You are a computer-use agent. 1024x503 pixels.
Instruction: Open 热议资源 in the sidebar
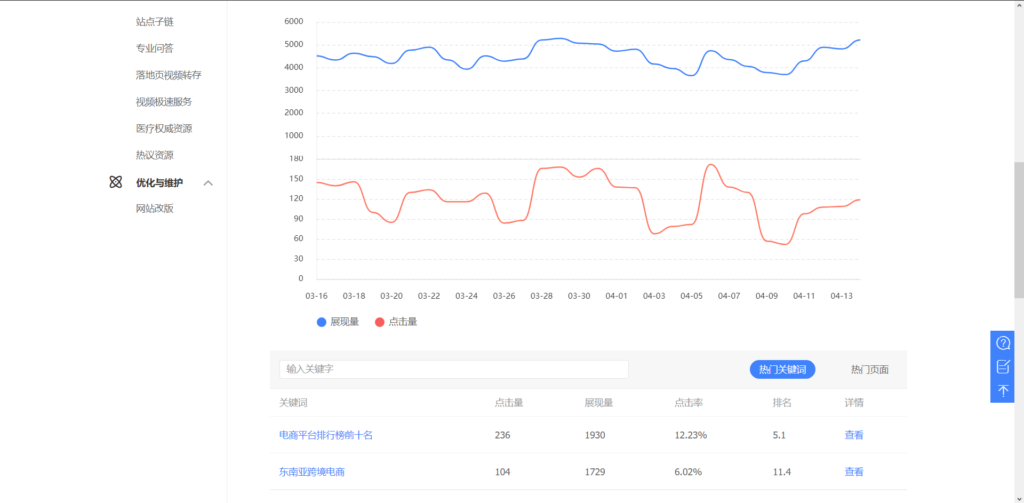click(x=155, y=155)
